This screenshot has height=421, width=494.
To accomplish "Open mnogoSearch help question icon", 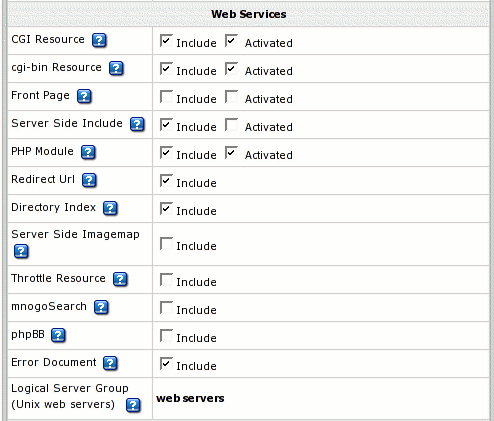I will click(x=101, y=307).
